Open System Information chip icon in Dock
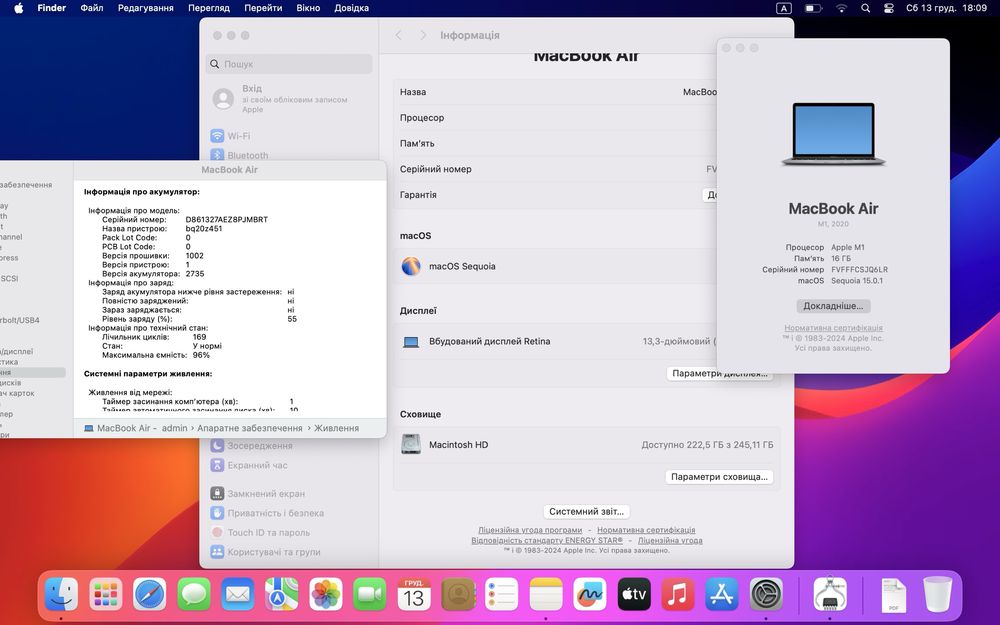 click(x=830, y=594)
